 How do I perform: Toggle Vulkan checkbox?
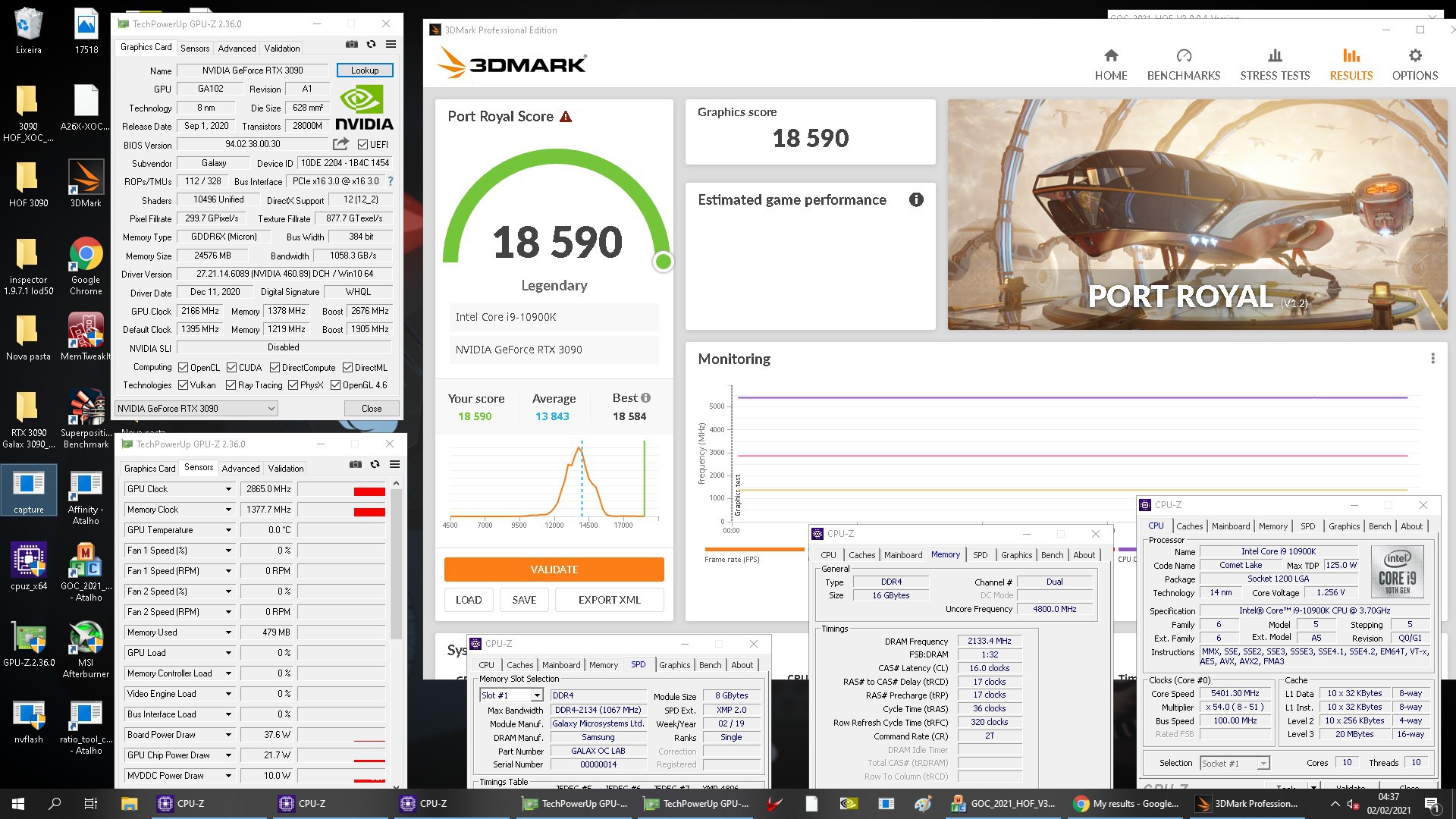[183, 385]
